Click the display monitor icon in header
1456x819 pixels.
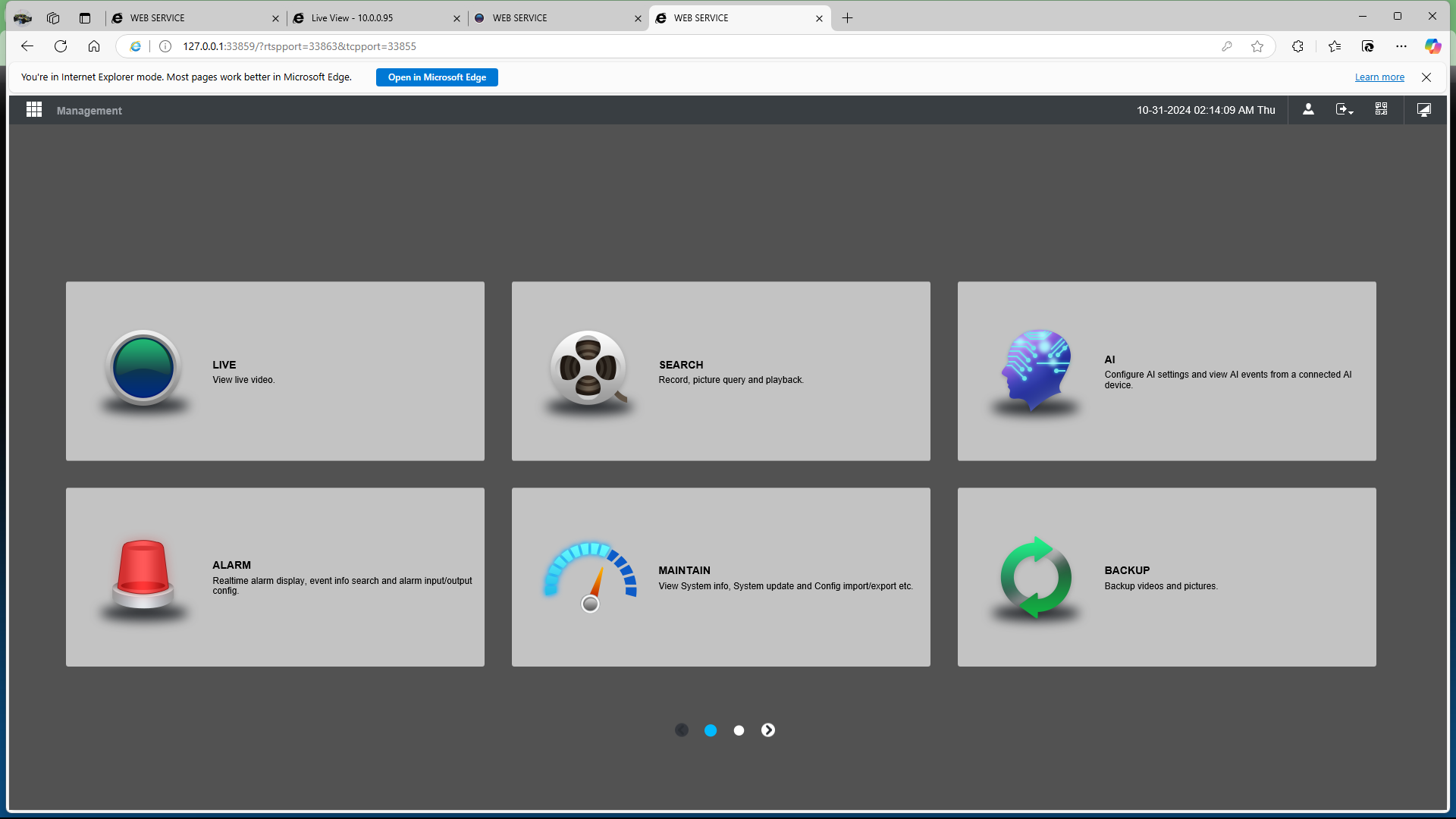pos(1424,110)
